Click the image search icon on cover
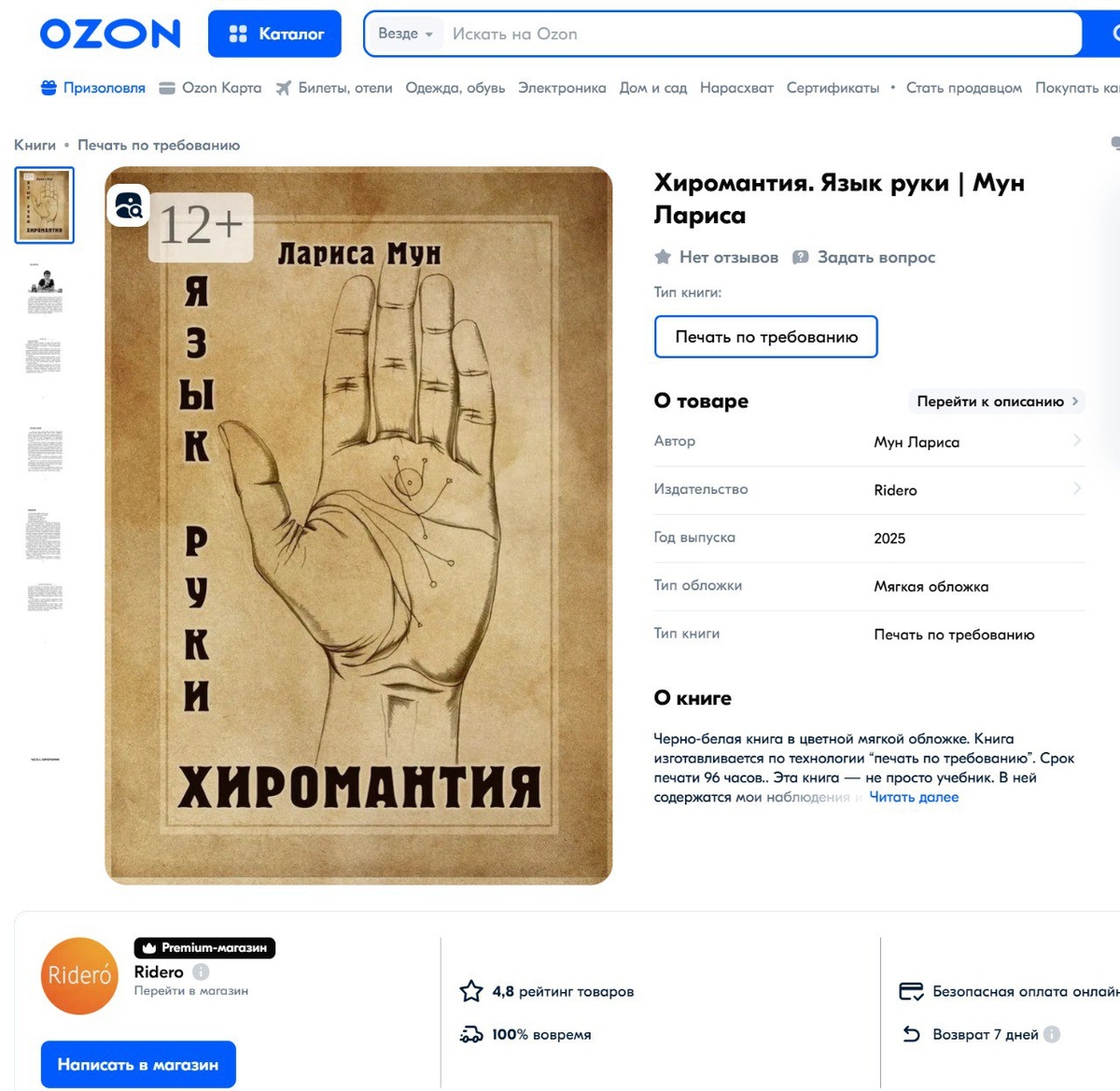This screenshot has width=1120, height=1091. point(129,205)
